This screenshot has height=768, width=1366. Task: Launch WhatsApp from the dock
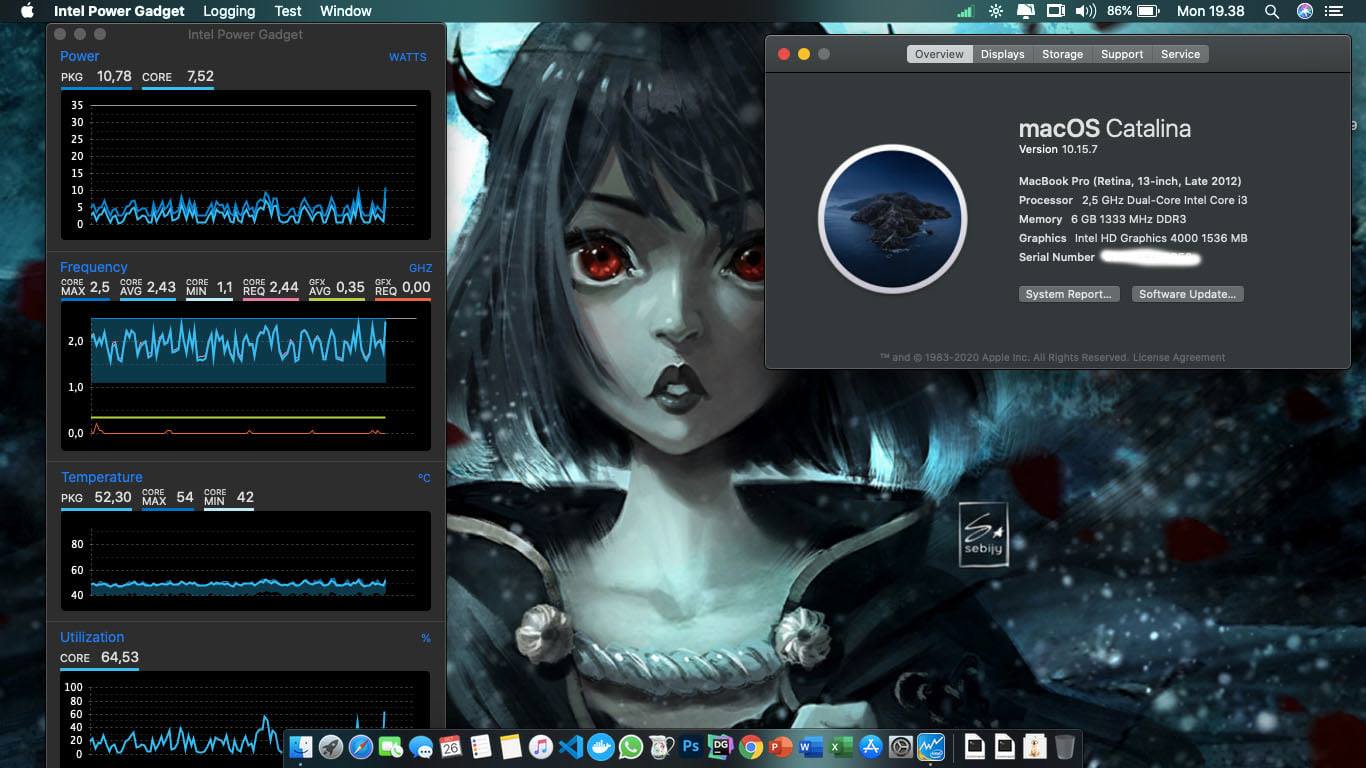(x=631, y=747)
